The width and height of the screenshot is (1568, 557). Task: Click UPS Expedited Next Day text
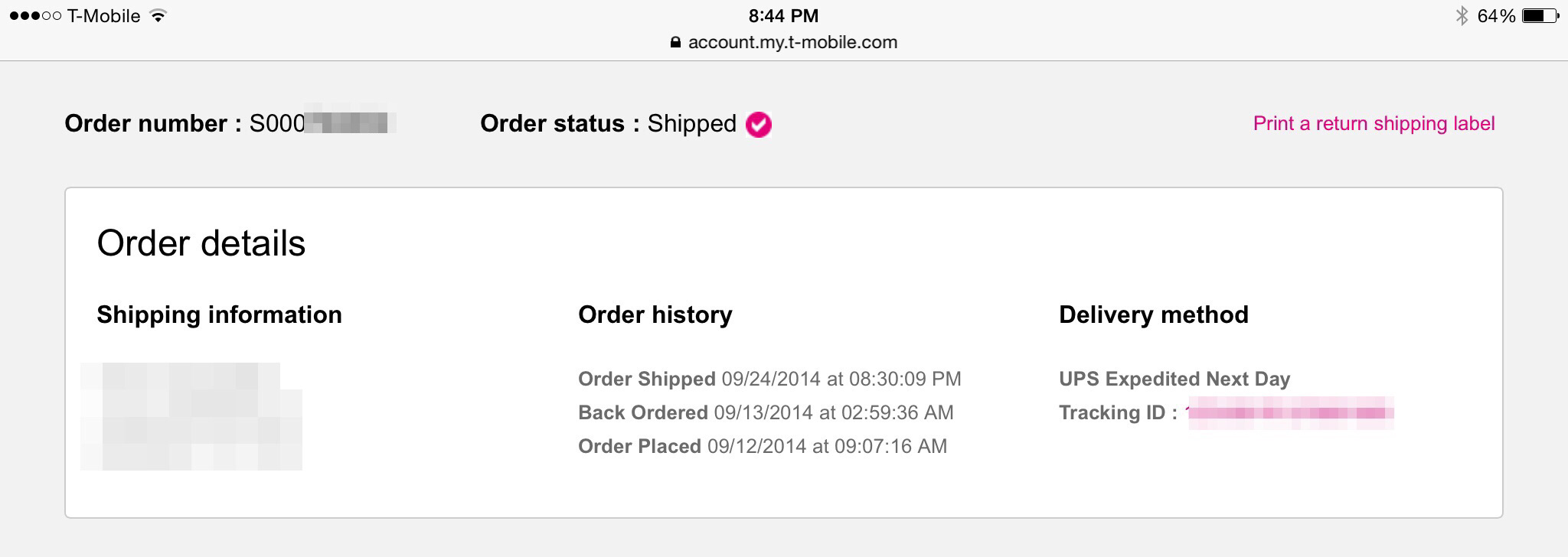pyautogui.click(x=1174, y=379)
